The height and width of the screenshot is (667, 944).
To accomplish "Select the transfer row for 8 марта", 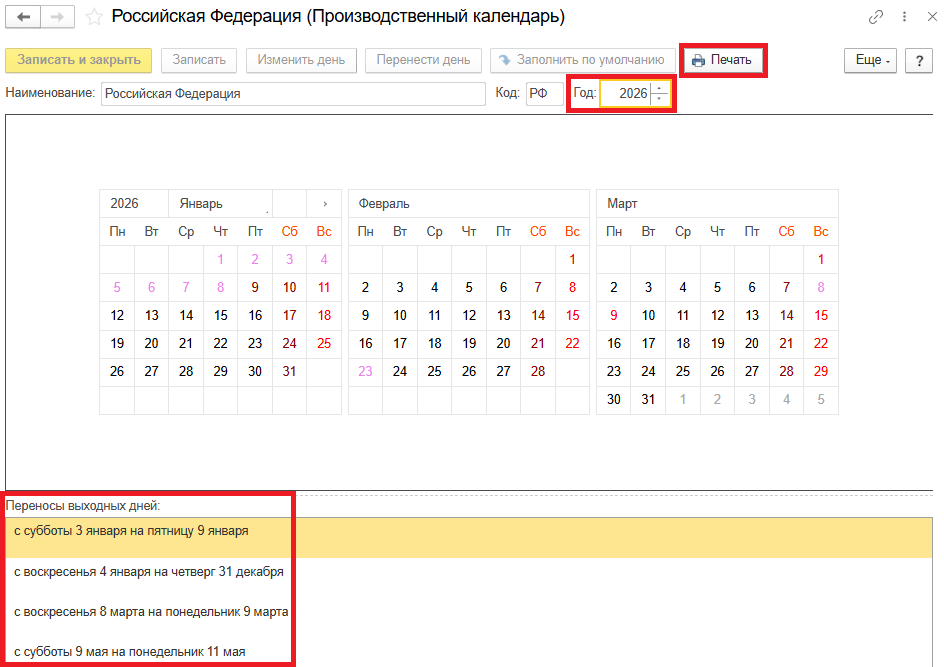I will 152,611.
